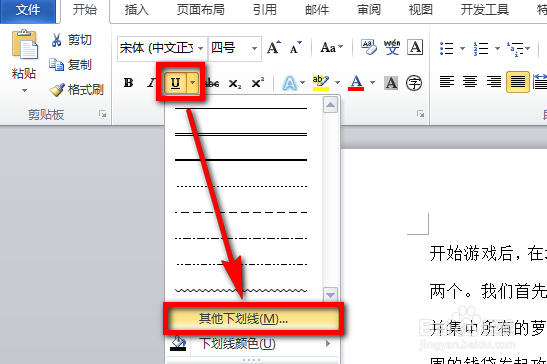Open the Text Effects dropdown arrow
Image resolution: width=547 pixels, height=364 pixels.
click(302, 83)
